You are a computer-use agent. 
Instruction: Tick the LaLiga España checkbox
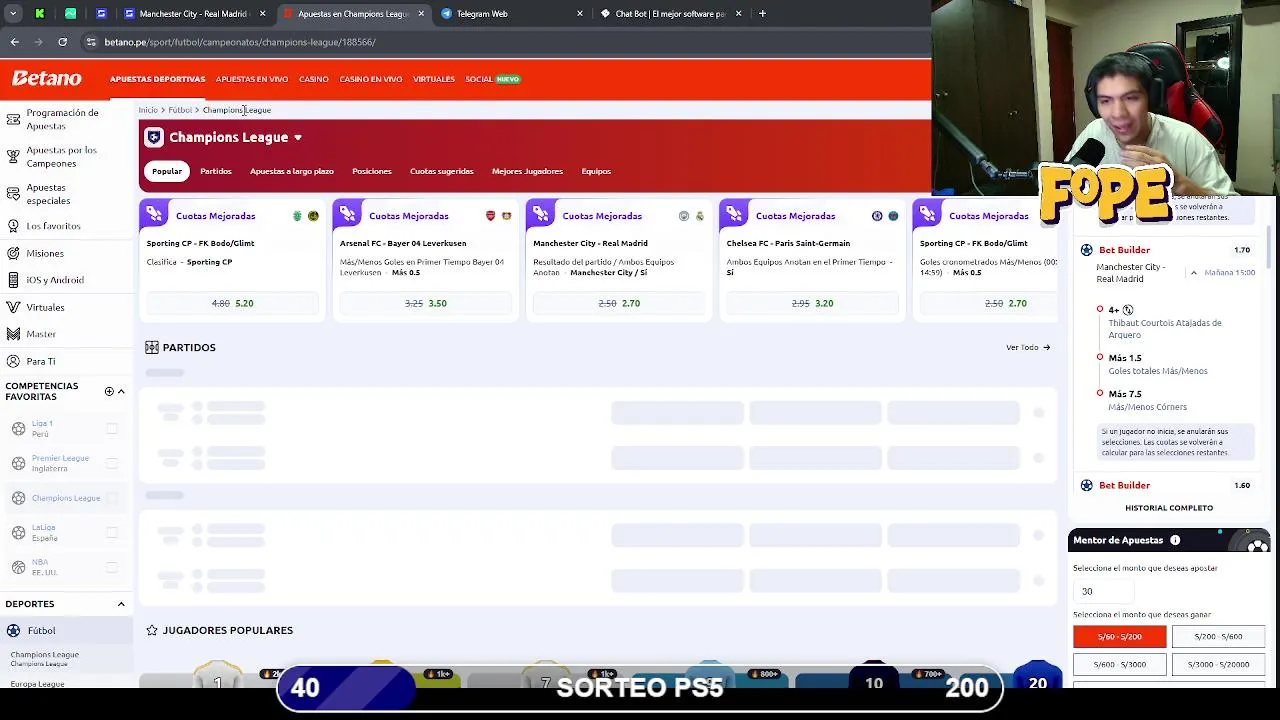click(x=112, y=533)
